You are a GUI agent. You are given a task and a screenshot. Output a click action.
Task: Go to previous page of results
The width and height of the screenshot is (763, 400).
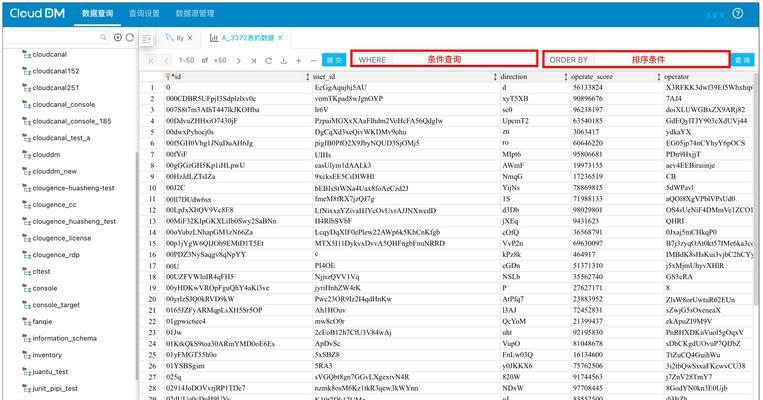tap(166, 60)
